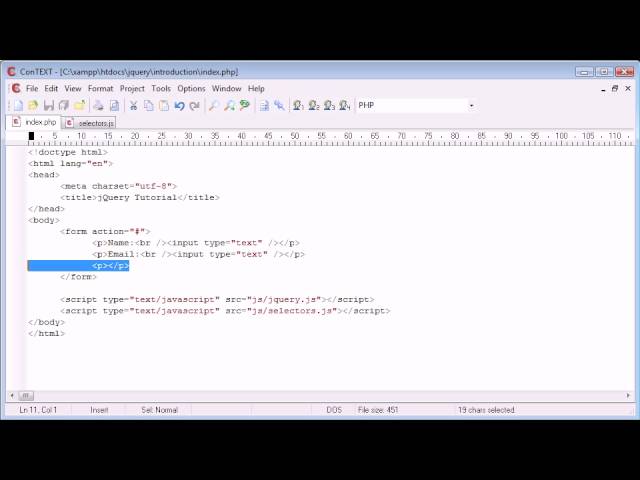Switch to the selectors.js tab
The image size is (640, 480).
(x=90, y=123)
